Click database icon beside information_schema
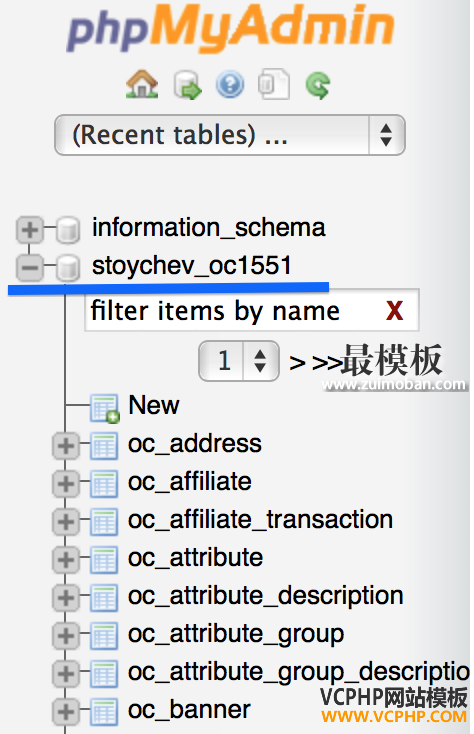Viewport: 474px width, 734px height. [x=68, y=230]
